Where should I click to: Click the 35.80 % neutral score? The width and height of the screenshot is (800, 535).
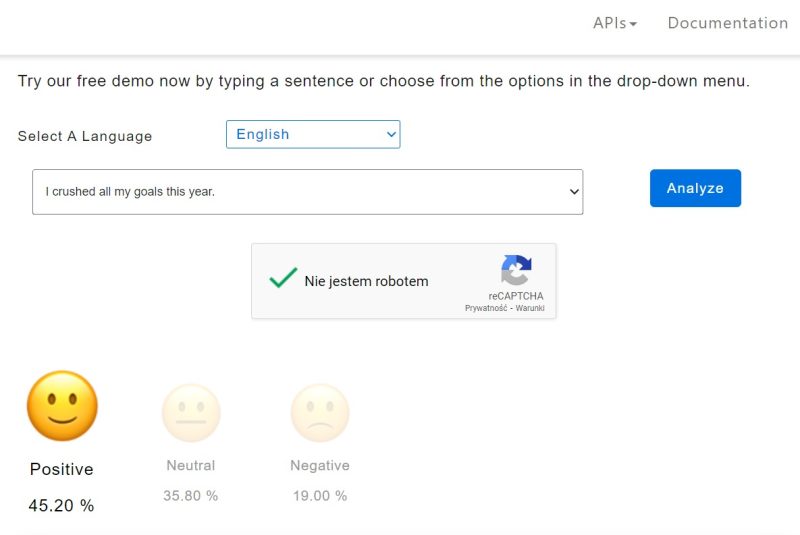191,495
